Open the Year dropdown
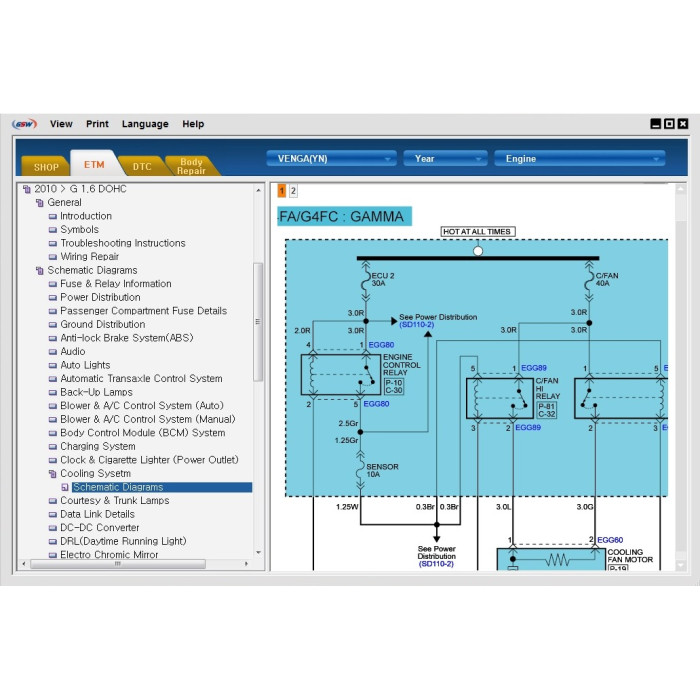 445,158
